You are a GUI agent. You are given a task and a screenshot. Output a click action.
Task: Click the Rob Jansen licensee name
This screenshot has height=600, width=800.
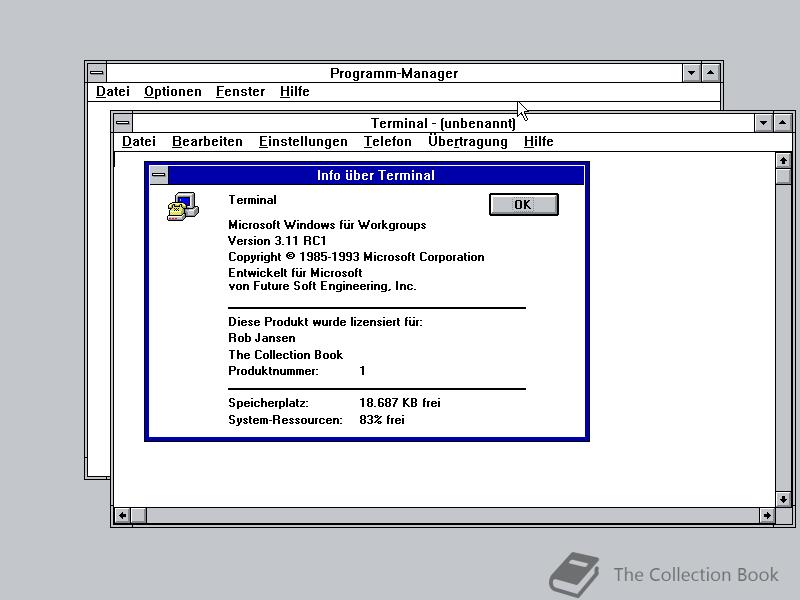pos(262,338)
